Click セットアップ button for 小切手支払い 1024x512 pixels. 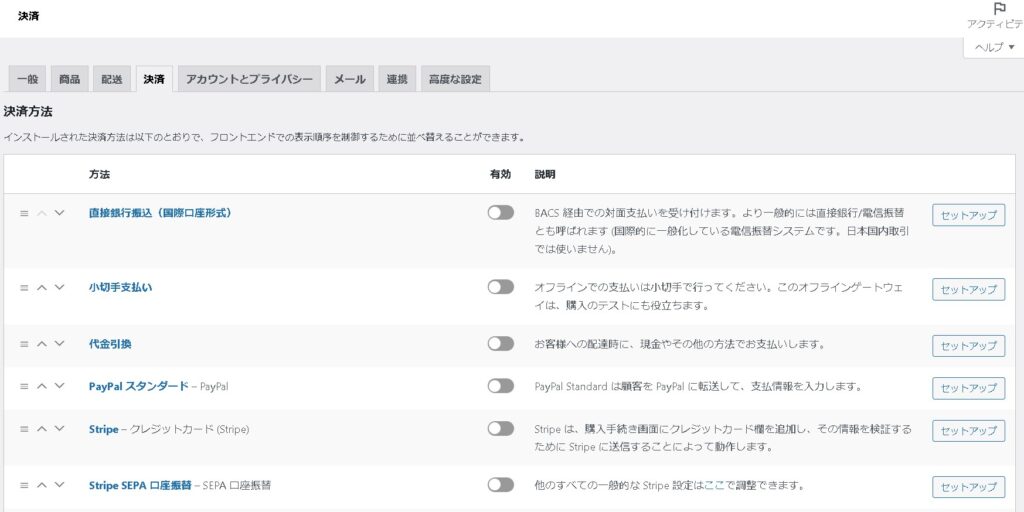968,289
